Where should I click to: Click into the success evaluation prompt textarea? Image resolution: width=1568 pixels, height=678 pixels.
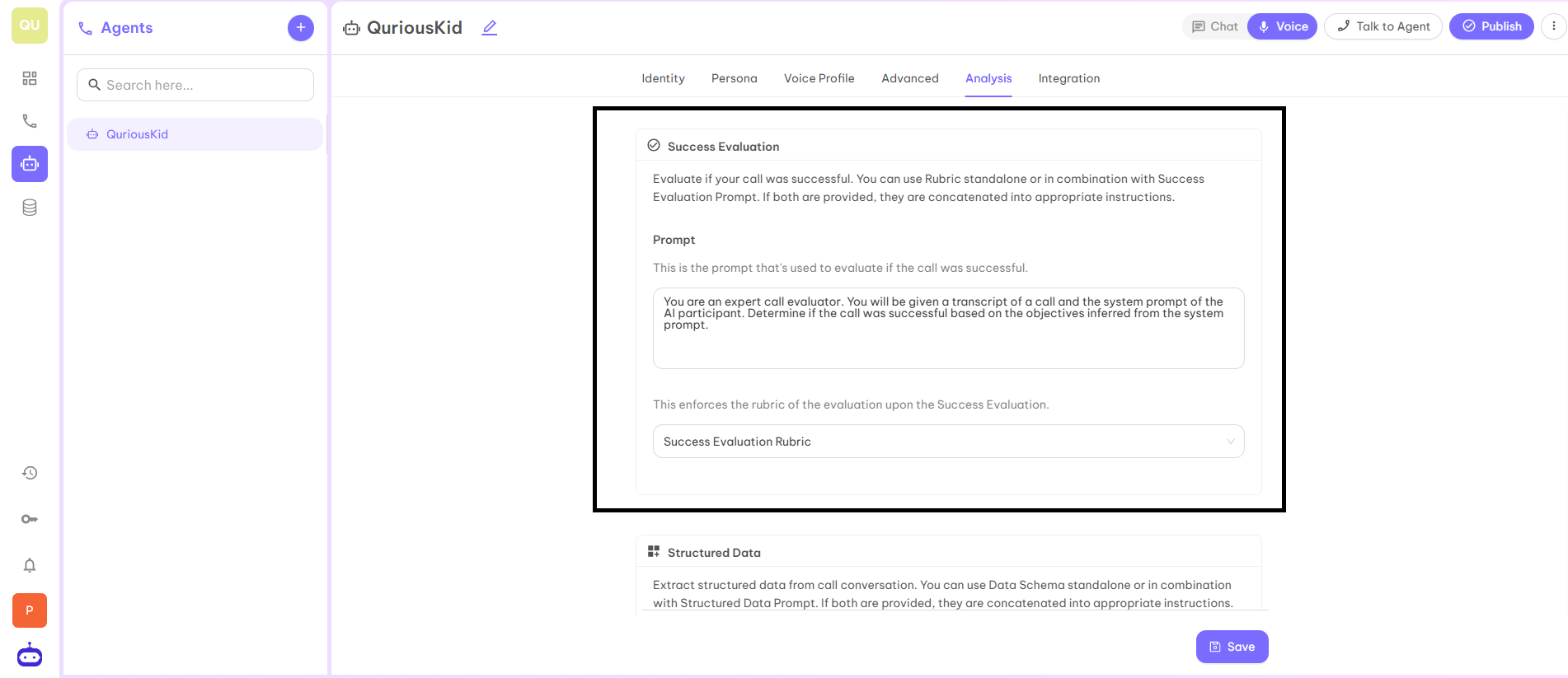949,328
